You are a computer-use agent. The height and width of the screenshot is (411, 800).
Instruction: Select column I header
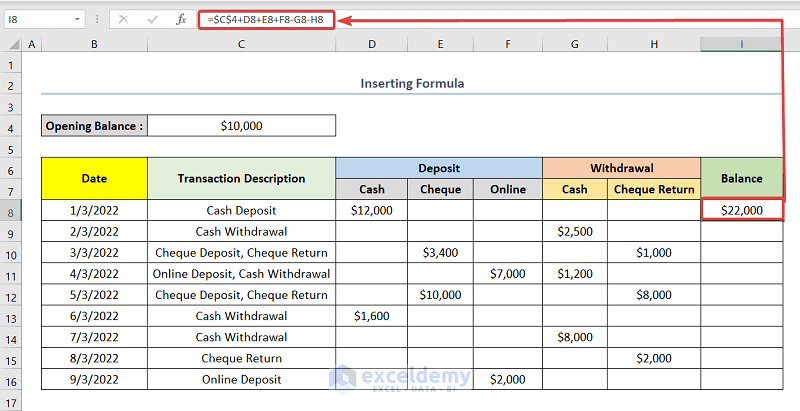tap(741, 44)
